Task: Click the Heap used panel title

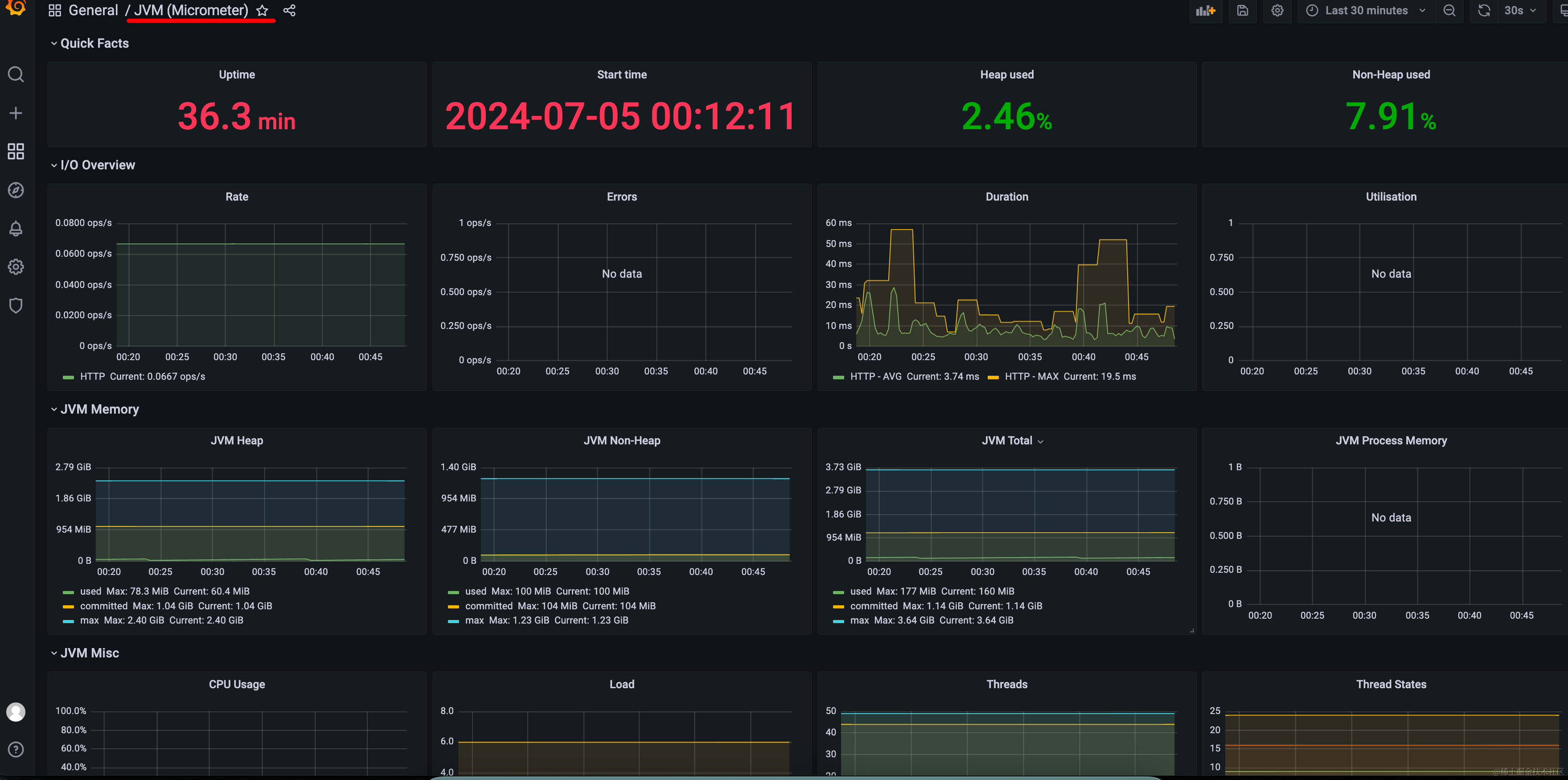Action: (x=1007, y=74)
